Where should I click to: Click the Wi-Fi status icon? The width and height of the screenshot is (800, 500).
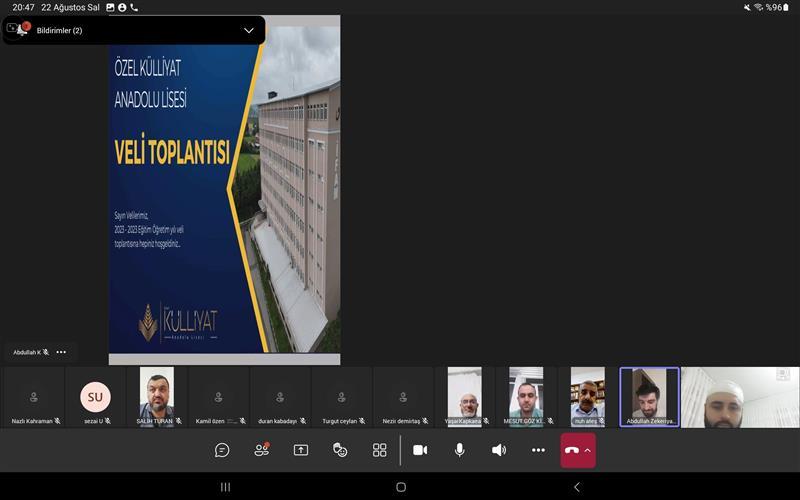pyautogui.click(x=758, y=7)
